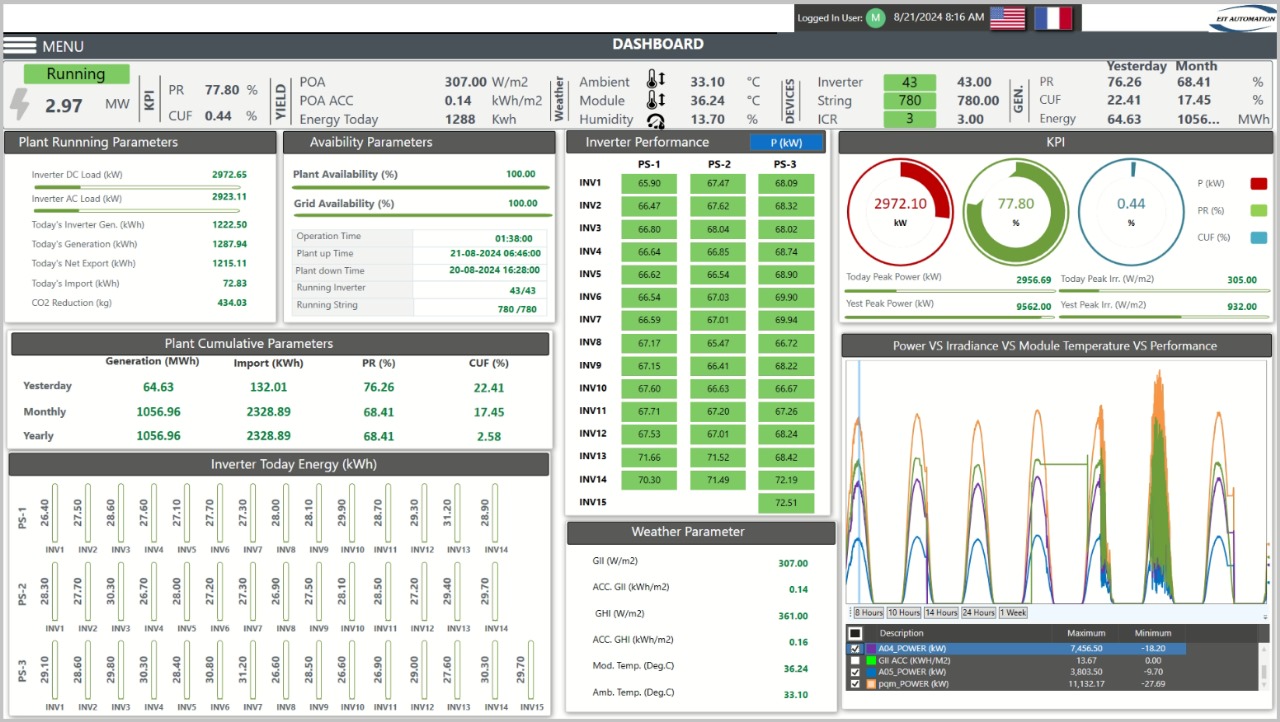This screenshot has width=1280, height=722.
Task: Click the hamburger menu icon
Action: 20,45
